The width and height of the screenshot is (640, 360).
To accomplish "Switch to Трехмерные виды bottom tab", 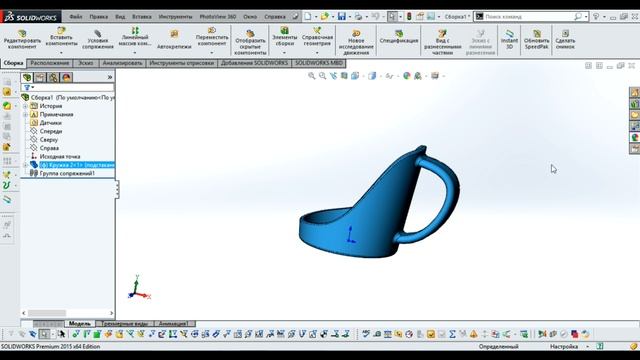I will pos(124,324).
